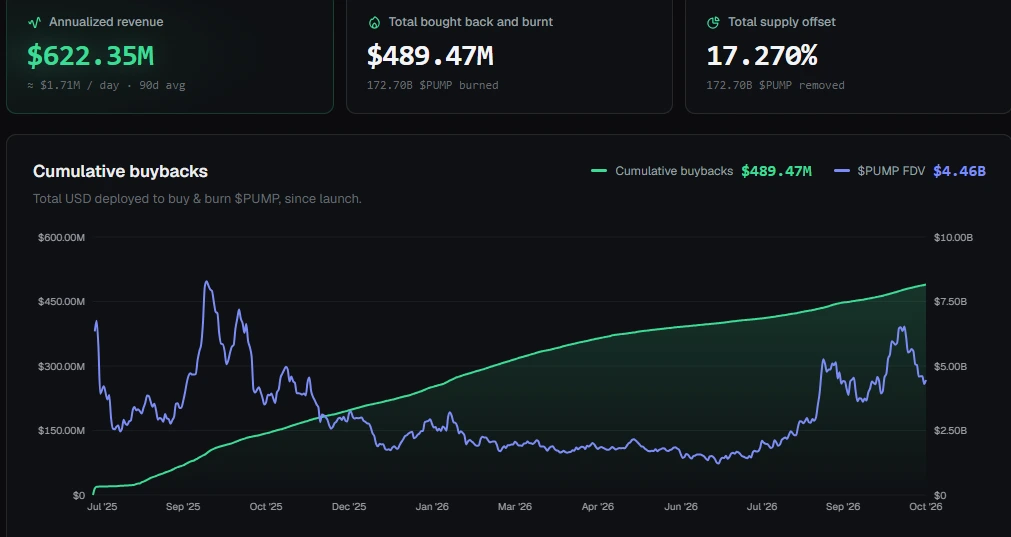Click '172.70B $PUMP burned' caption
The height and width of the screenshot is (537, 1011).
click(x=433, y=85)
